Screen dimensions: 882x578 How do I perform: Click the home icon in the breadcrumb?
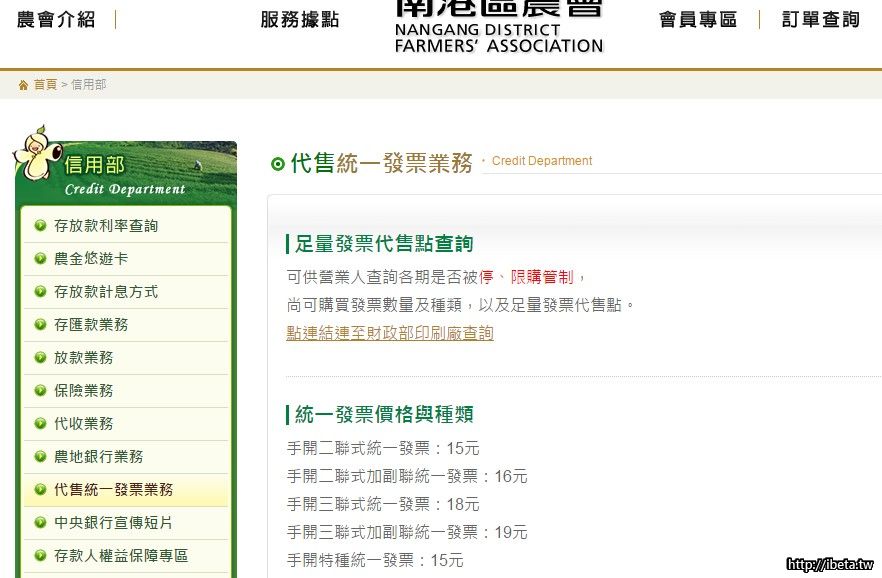tap(23, 85)
